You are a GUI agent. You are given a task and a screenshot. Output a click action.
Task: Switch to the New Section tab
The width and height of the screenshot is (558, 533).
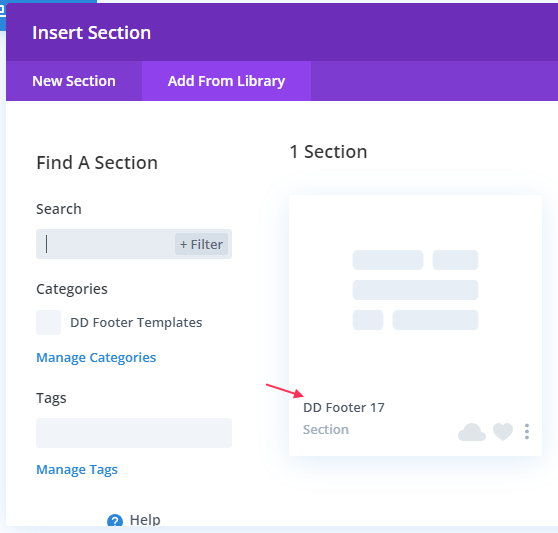coord(74,81)
